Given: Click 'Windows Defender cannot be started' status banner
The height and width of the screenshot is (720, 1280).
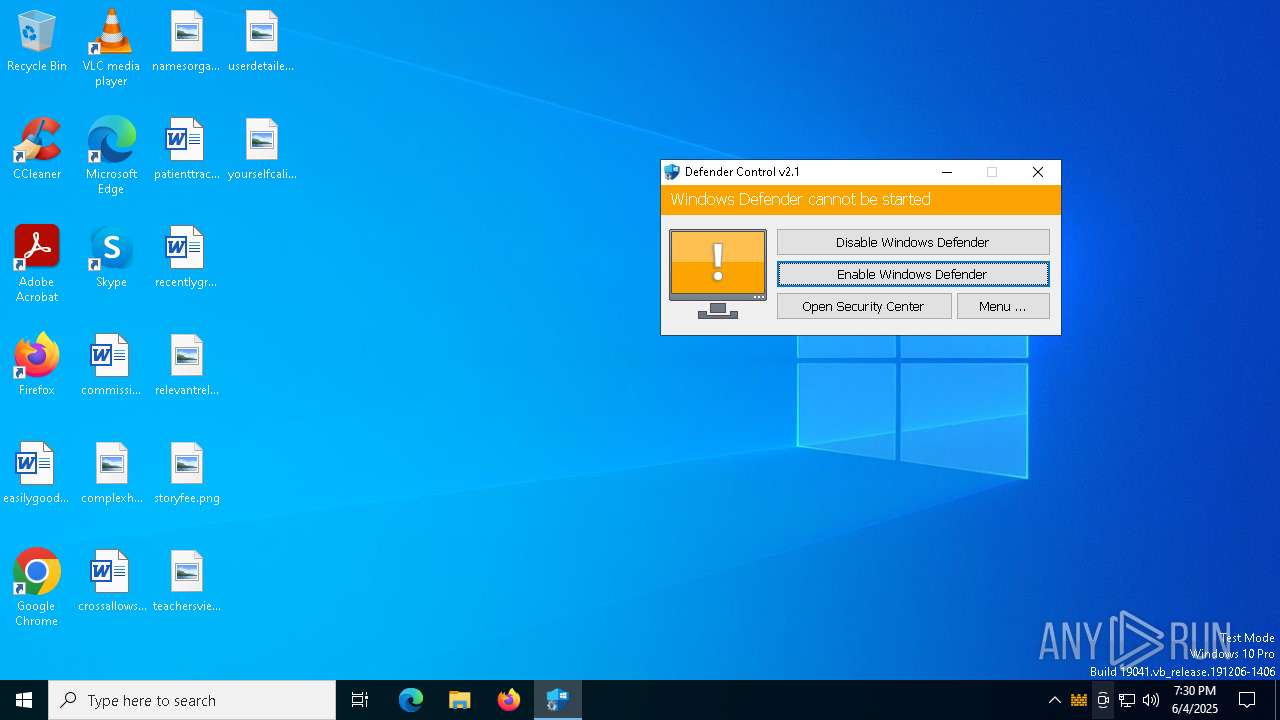Looking at the screenshot, I should click(861, 200).
